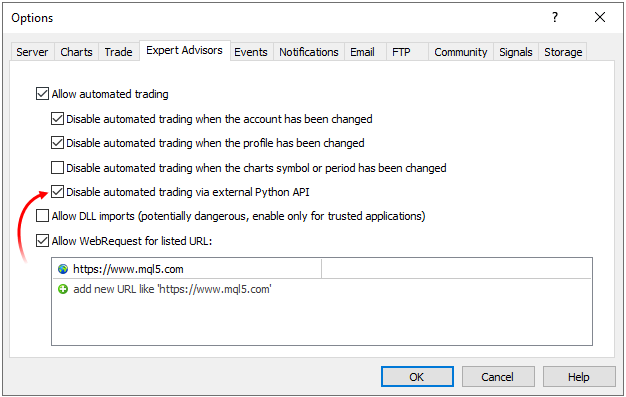
Task: Open the Storage tab
Action: coord(563,52)
